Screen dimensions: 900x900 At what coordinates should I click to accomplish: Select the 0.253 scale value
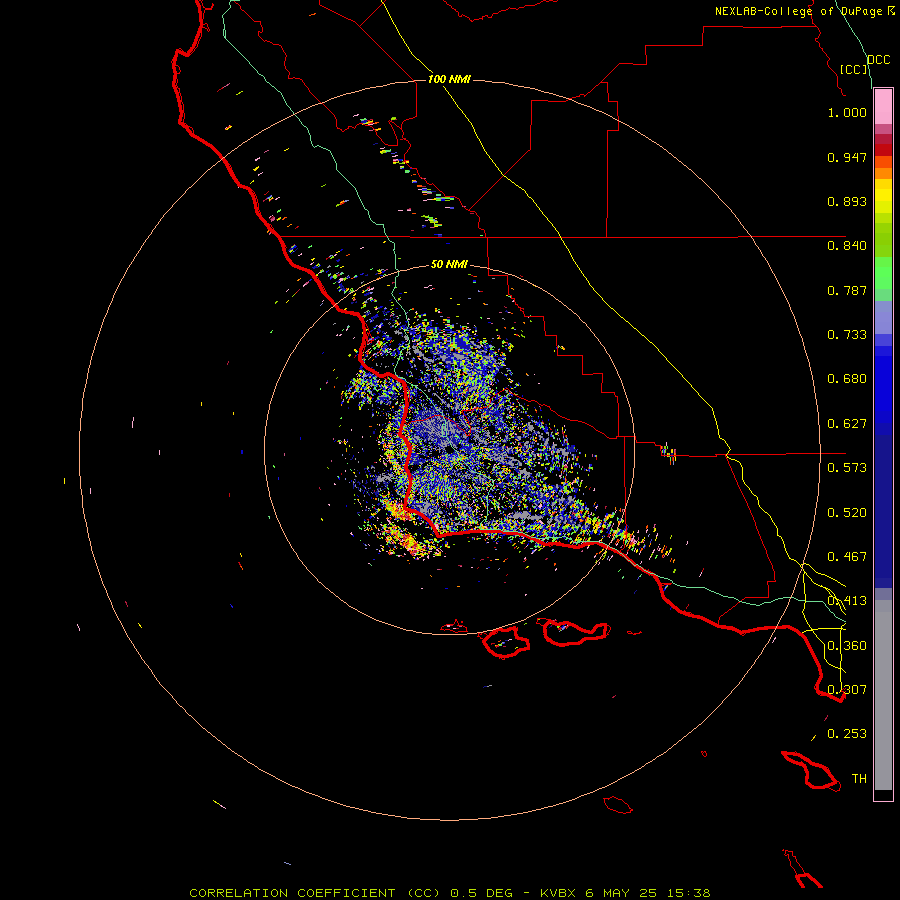click(847, 734)
